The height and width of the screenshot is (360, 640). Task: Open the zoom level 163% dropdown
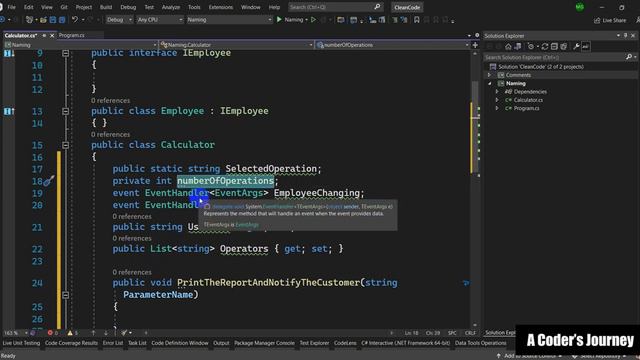point(16,333)
